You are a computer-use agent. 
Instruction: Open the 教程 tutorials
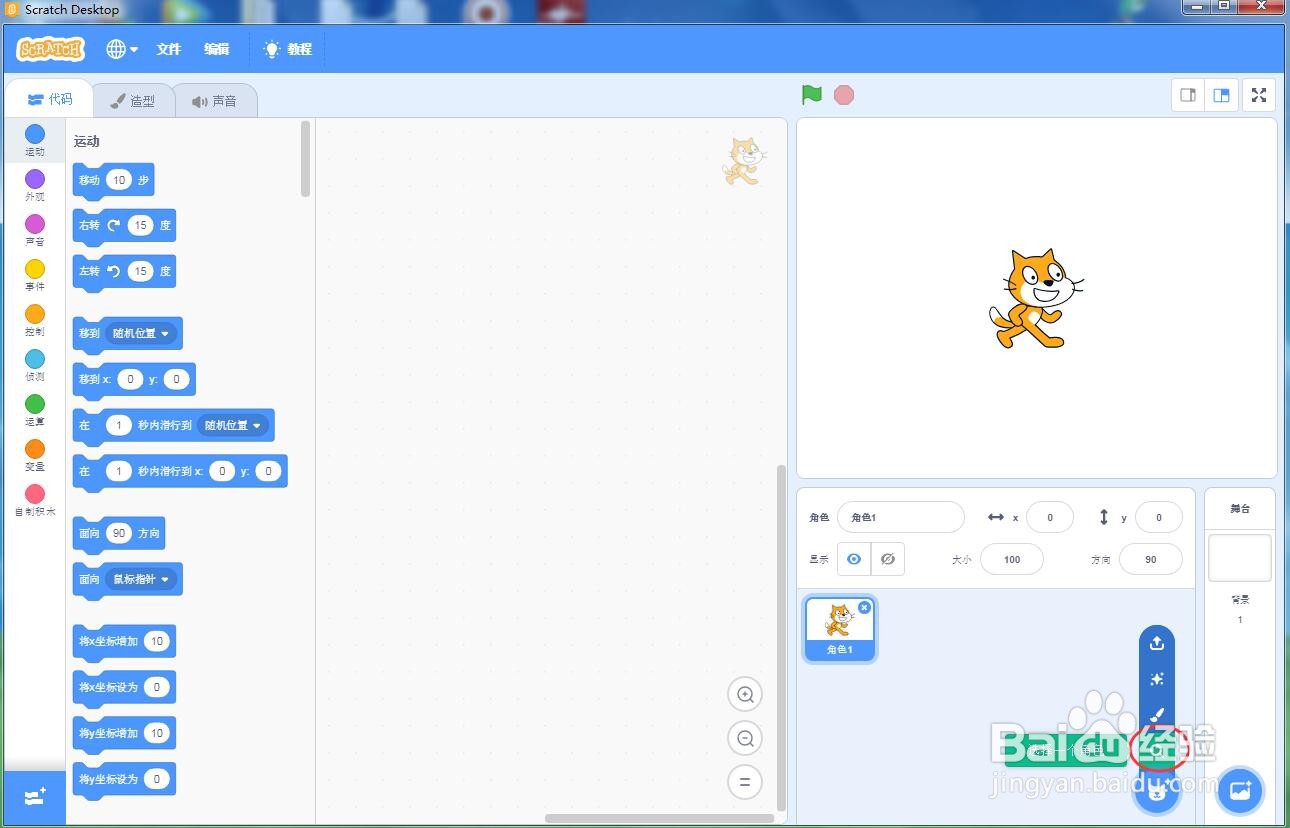click(x=288, y=48)
